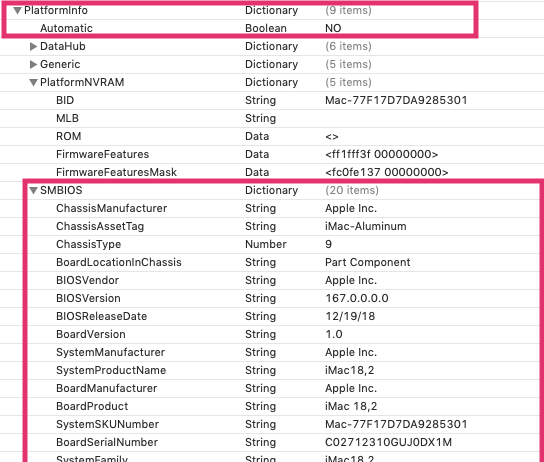
Task: Click the Data type of ROM row
Action: tap(257, 136)
